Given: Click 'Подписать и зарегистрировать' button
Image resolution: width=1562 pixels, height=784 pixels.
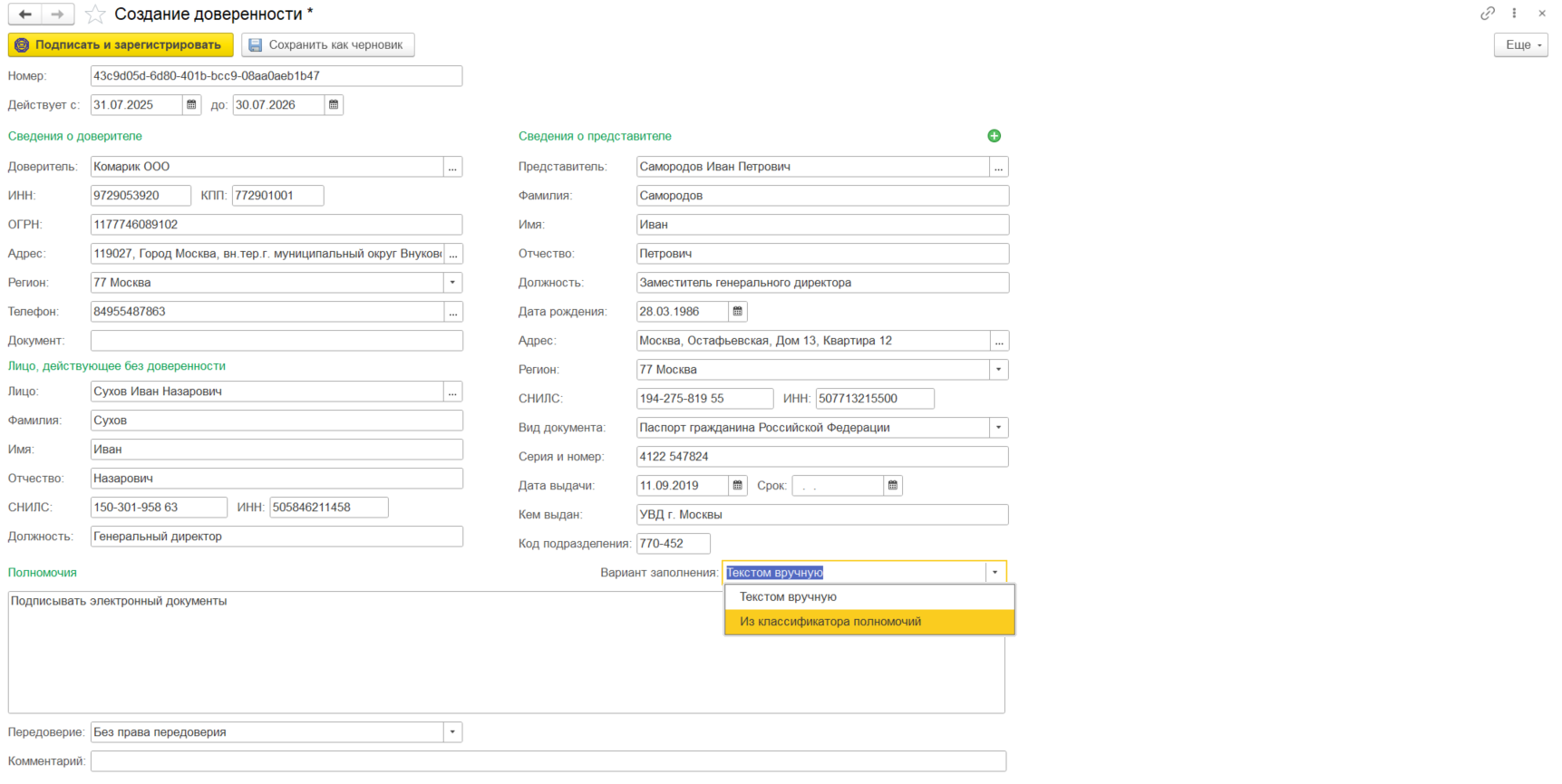Looking at the screenshot, I should (121, 44).
